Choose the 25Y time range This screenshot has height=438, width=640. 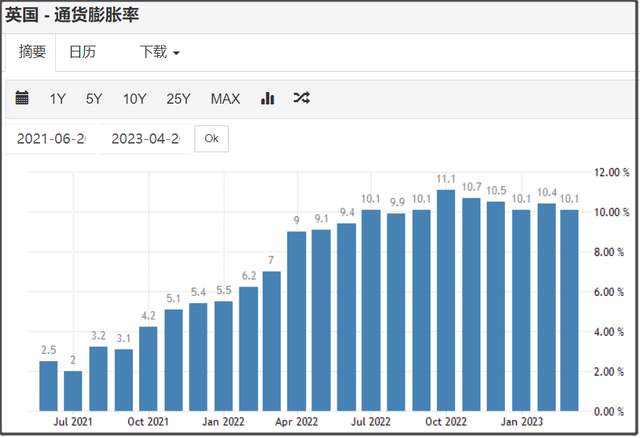(178, 98)
